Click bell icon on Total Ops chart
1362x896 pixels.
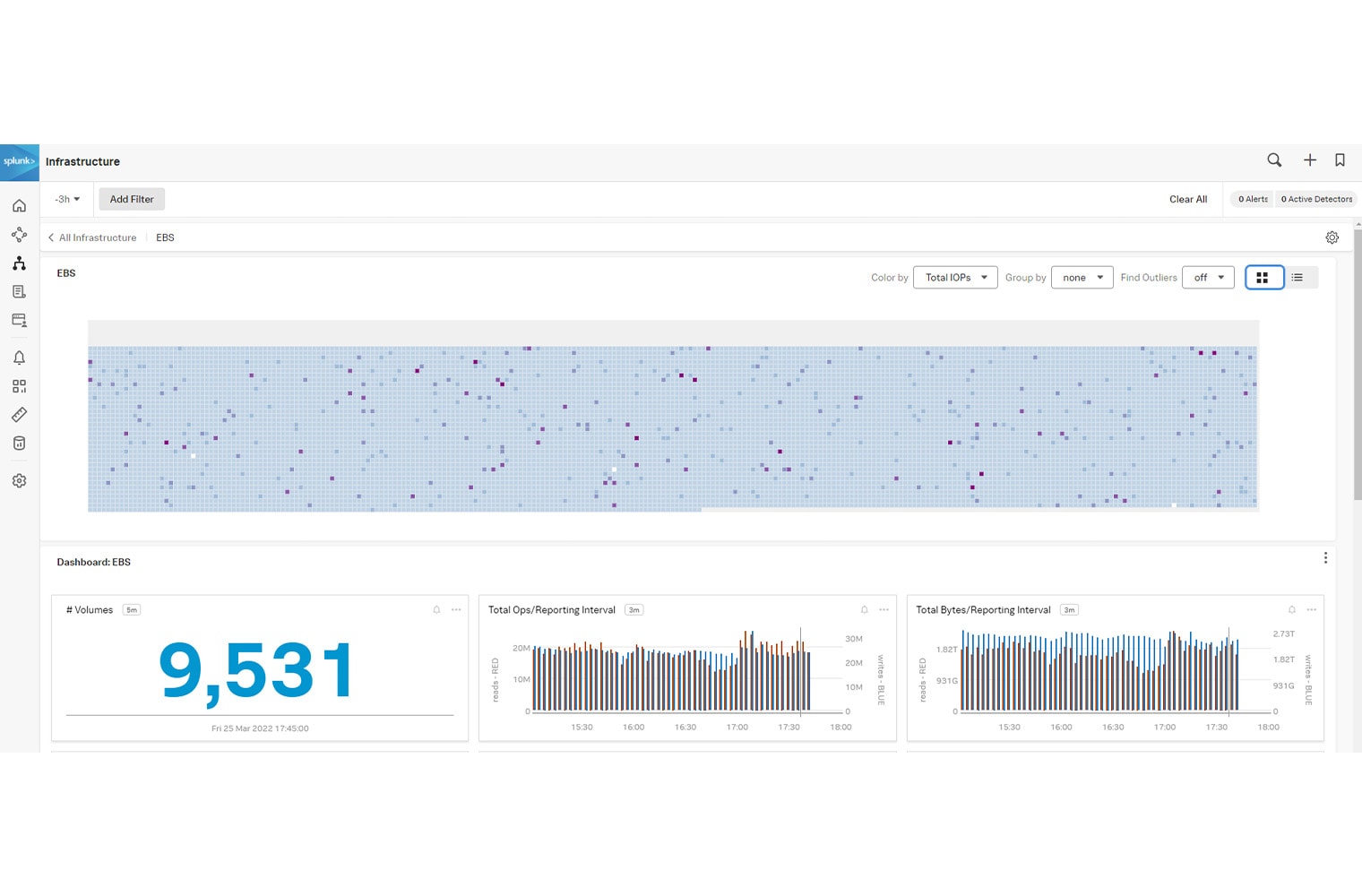tap(864, 610)
